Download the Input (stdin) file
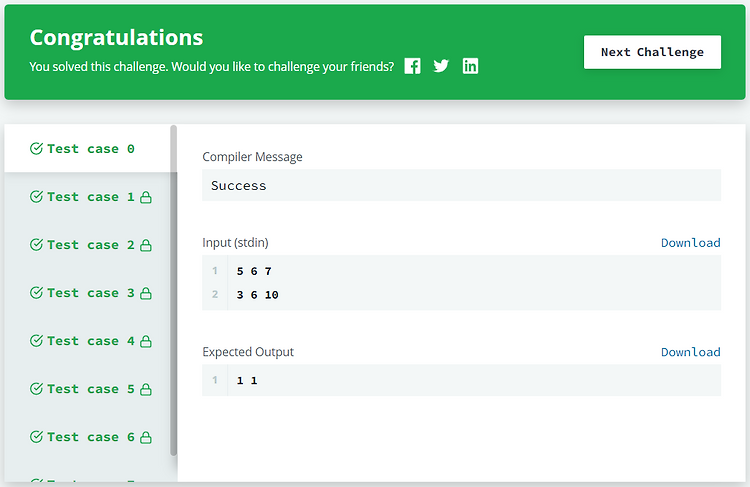 pyautogui.click(x=691, y=243)
